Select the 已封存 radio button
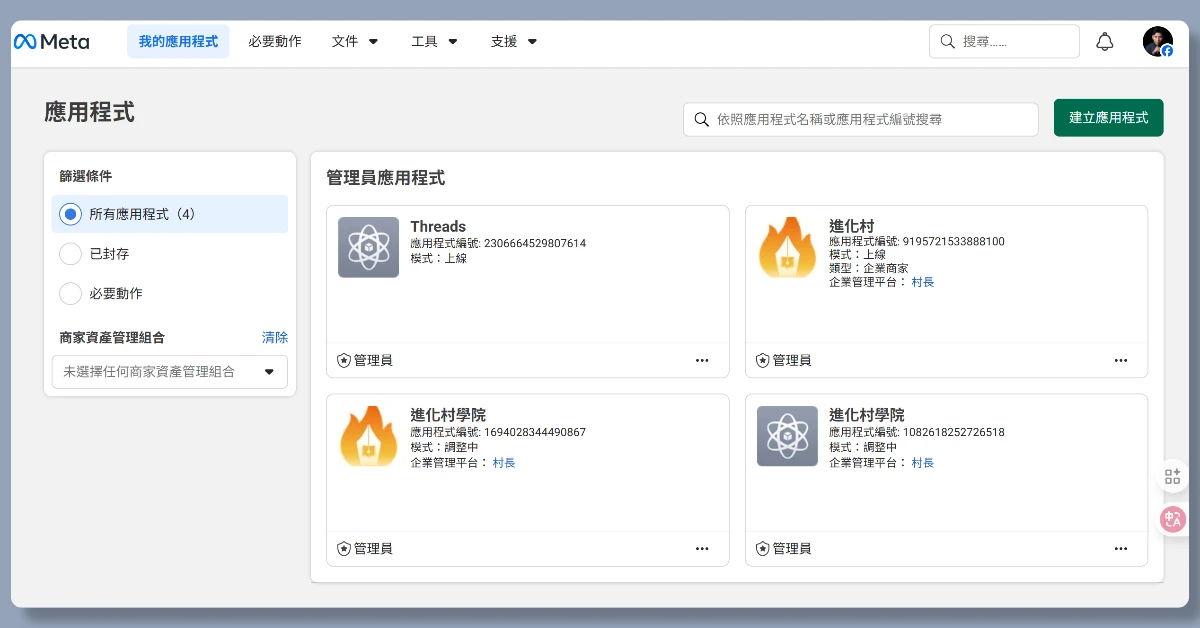The width and height of the screenshot is (1200, 628). pos(70,254)
